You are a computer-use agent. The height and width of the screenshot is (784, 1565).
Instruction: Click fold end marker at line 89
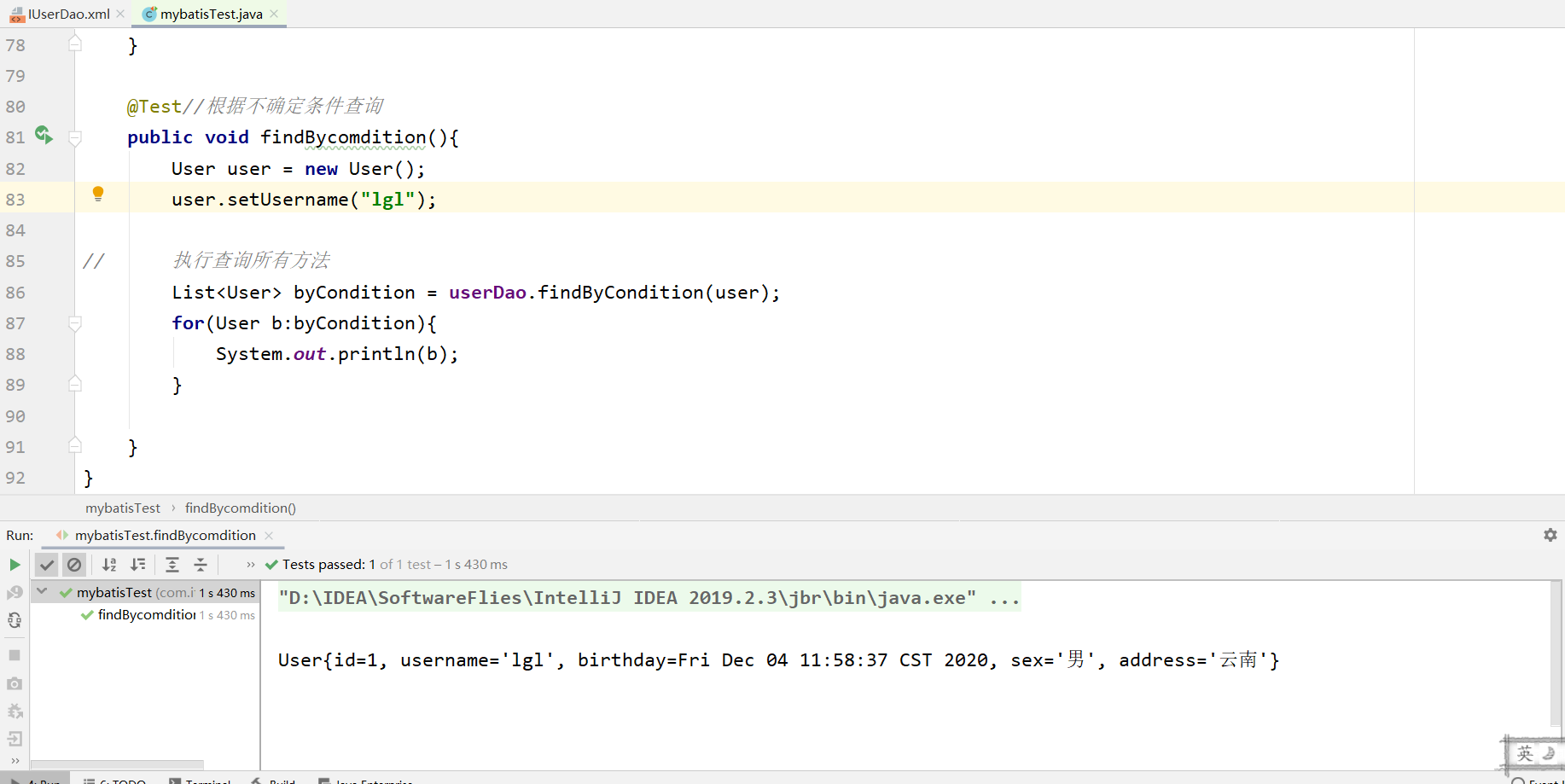point(75,384)
